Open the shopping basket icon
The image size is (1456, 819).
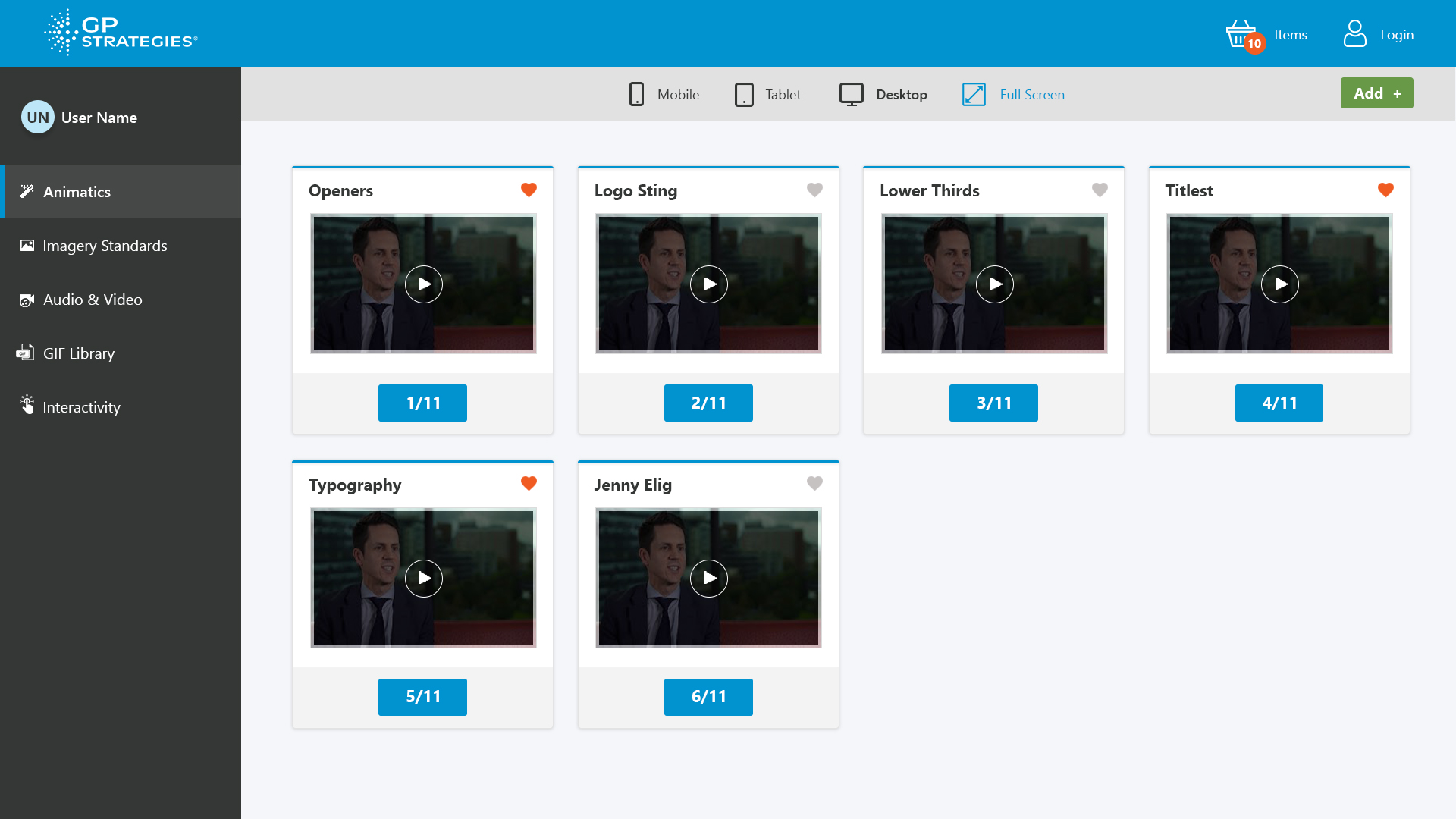pos(1241,34)
